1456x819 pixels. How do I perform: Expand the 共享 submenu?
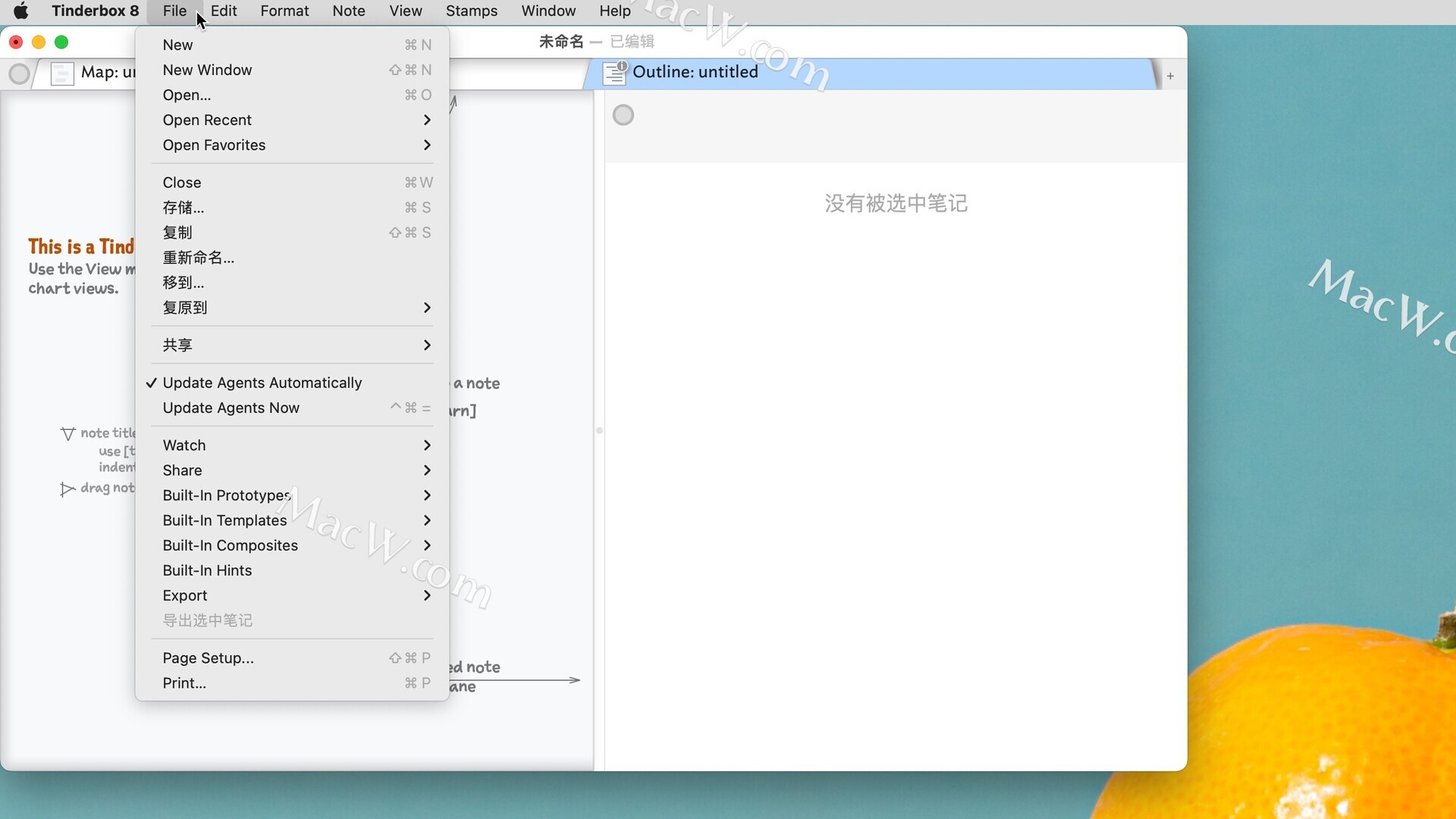292,345
